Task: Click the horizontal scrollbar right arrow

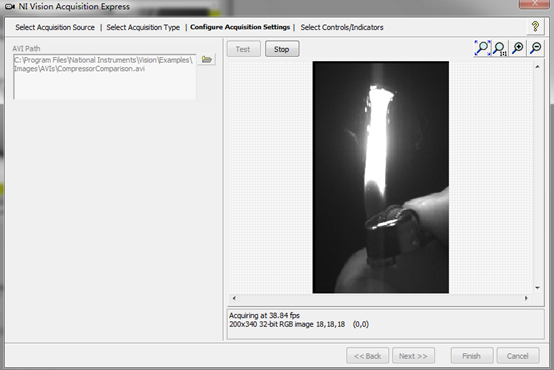Action: click(x=526, y=298)
